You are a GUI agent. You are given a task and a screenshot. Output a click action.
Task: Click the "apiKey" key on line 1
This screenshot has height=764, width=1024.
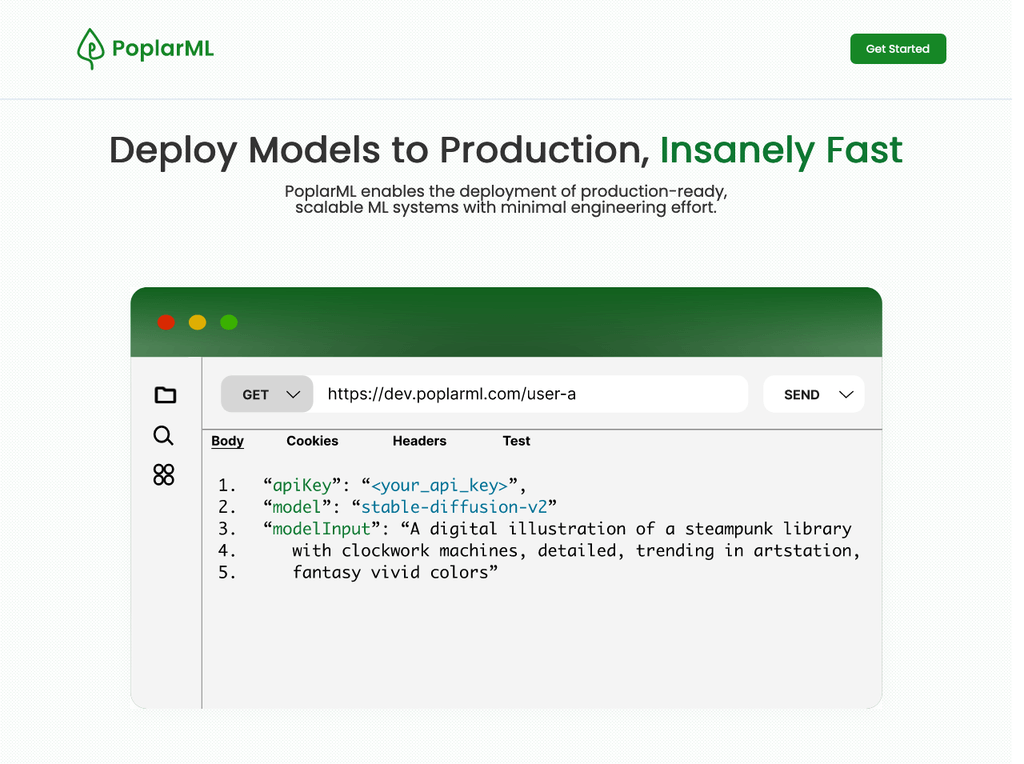302,485
